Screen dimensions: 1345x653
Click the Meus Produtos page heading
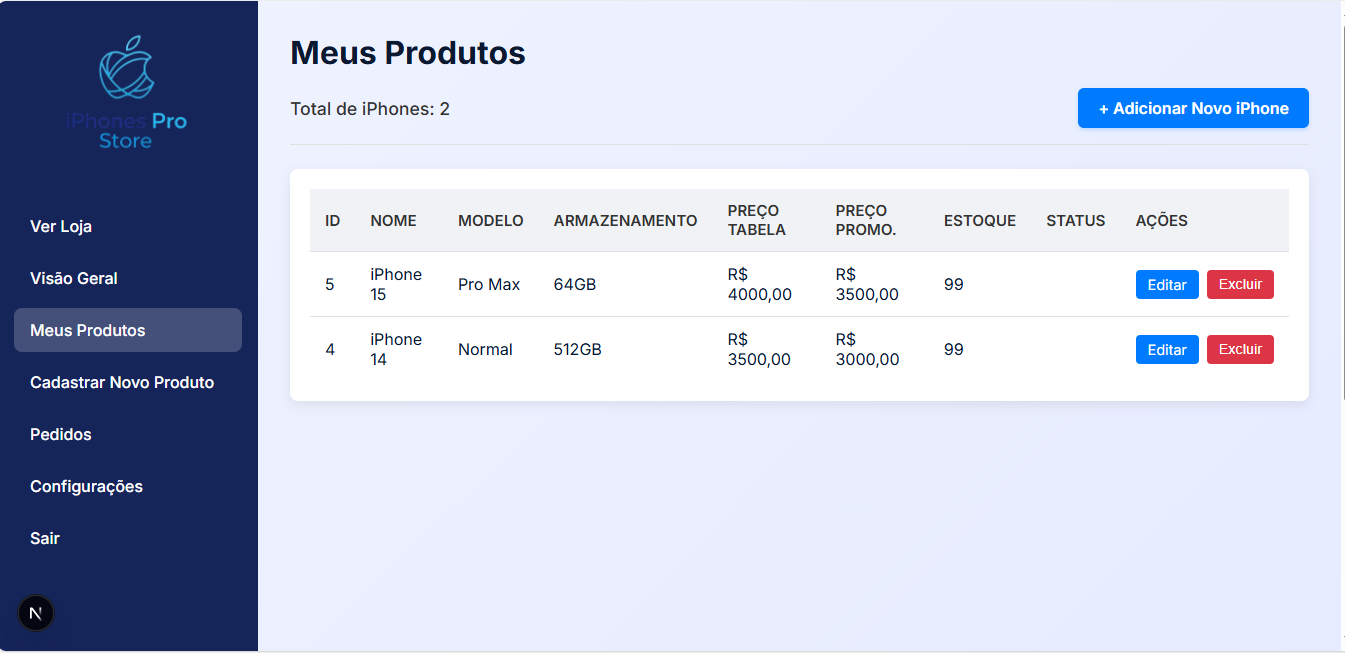tap(408, 53)
